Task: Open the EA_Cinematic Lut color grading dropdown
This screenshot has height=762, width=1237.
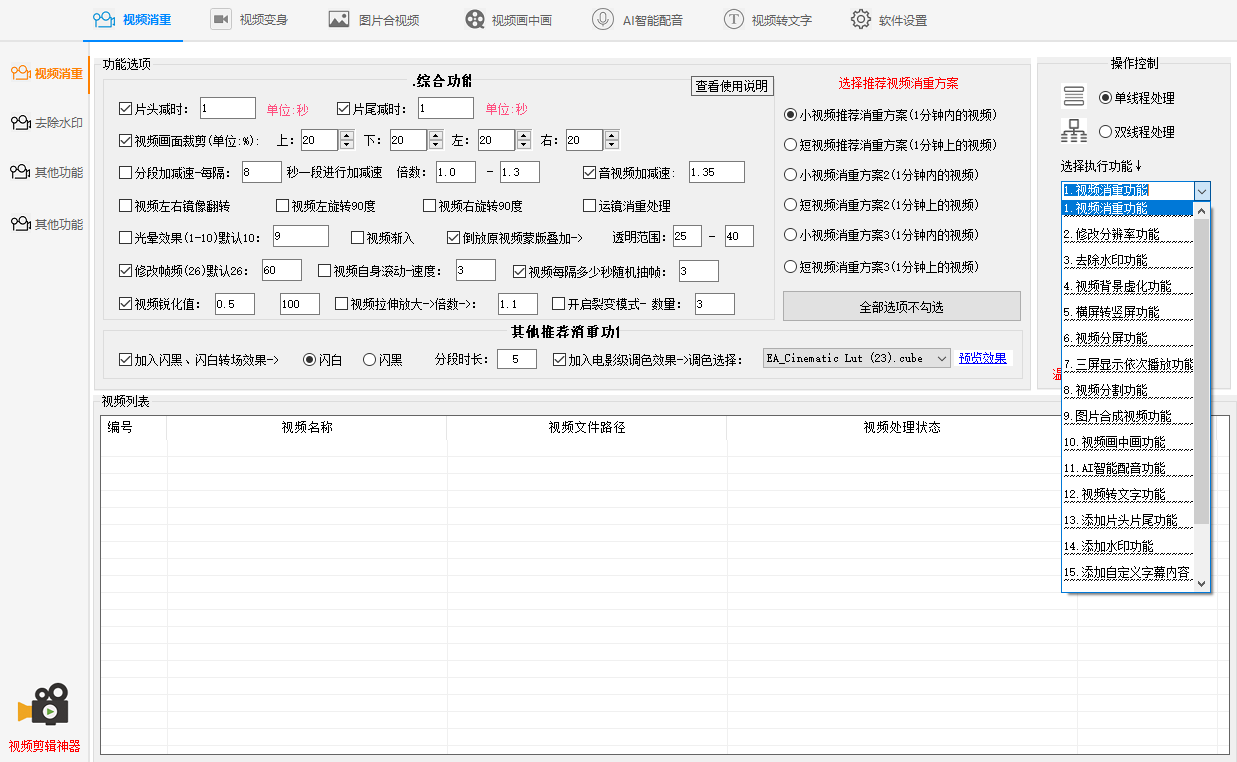Action: (941, 358)
